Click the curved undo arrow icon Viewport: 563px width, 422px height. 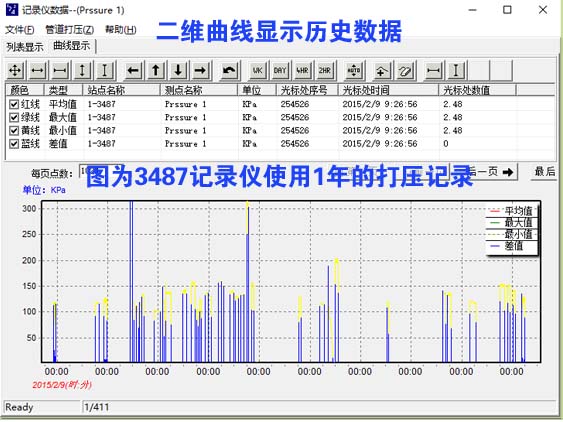(x=229, y=70)
